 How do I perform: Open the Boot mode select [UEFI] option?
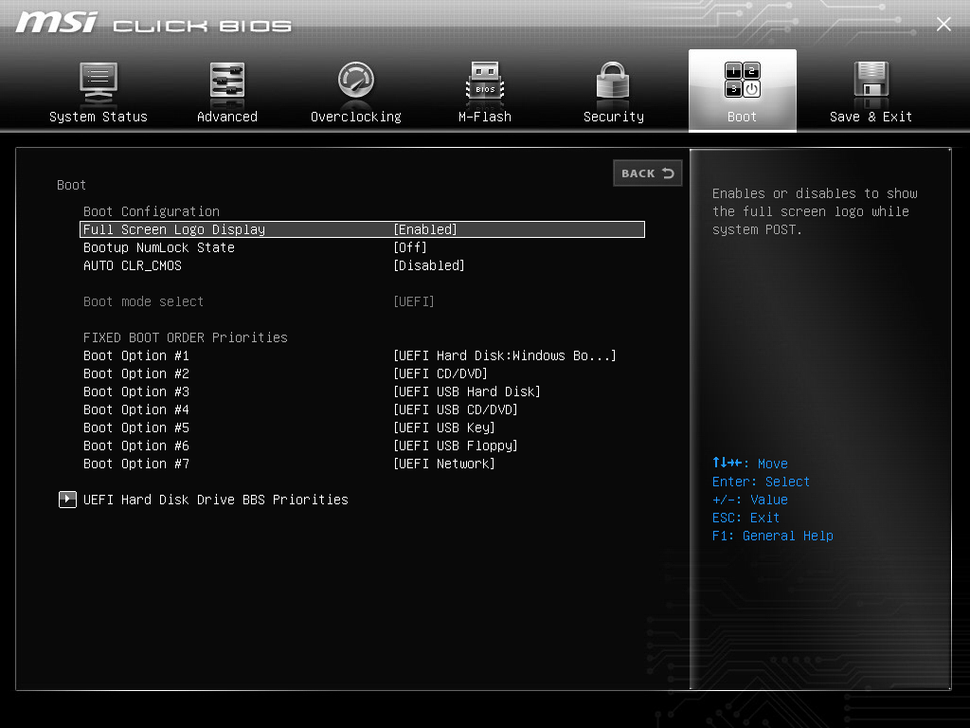(x=414, y=302)
